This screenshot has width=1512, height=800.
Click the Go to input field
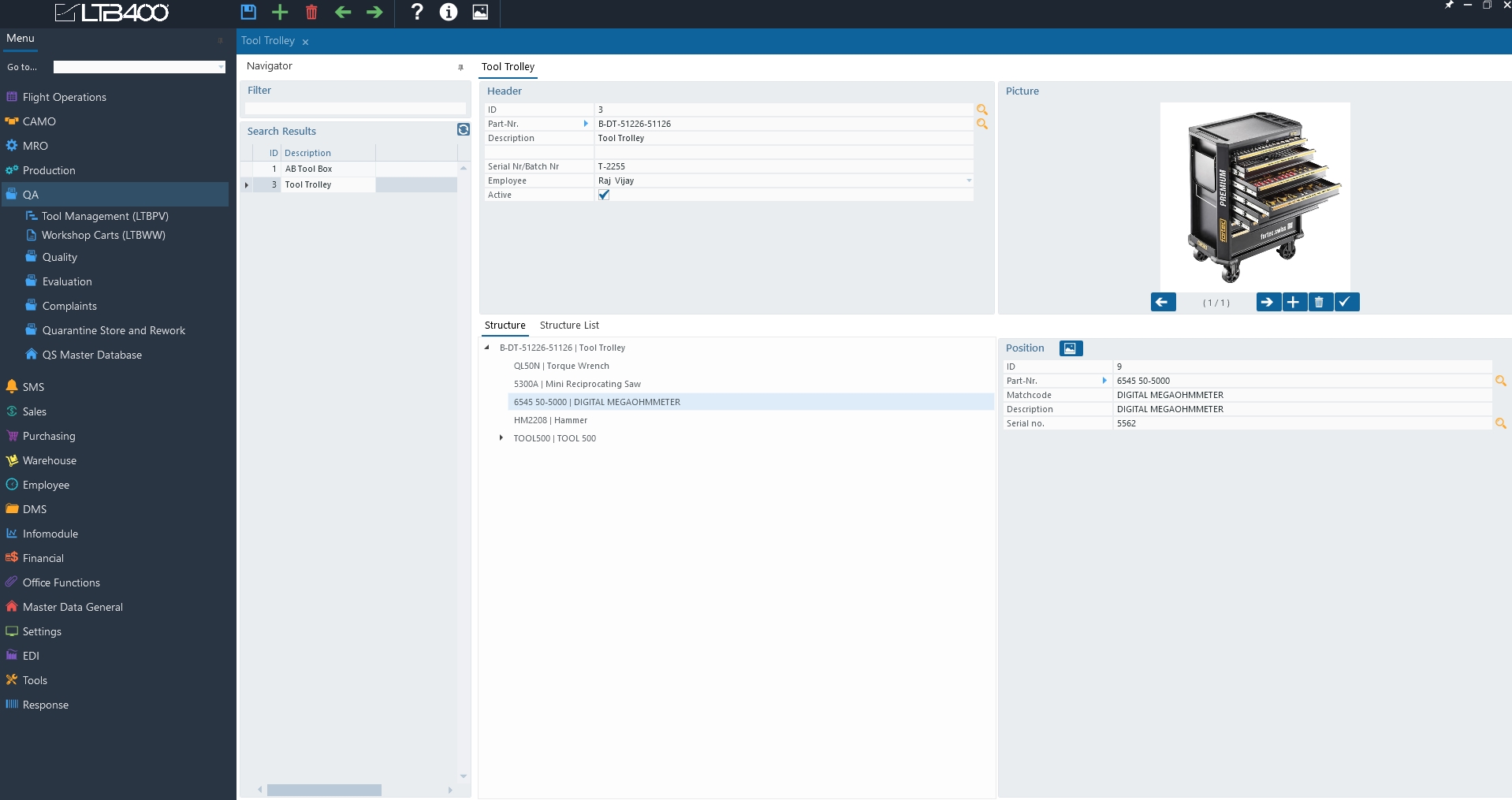click(139, 67)
